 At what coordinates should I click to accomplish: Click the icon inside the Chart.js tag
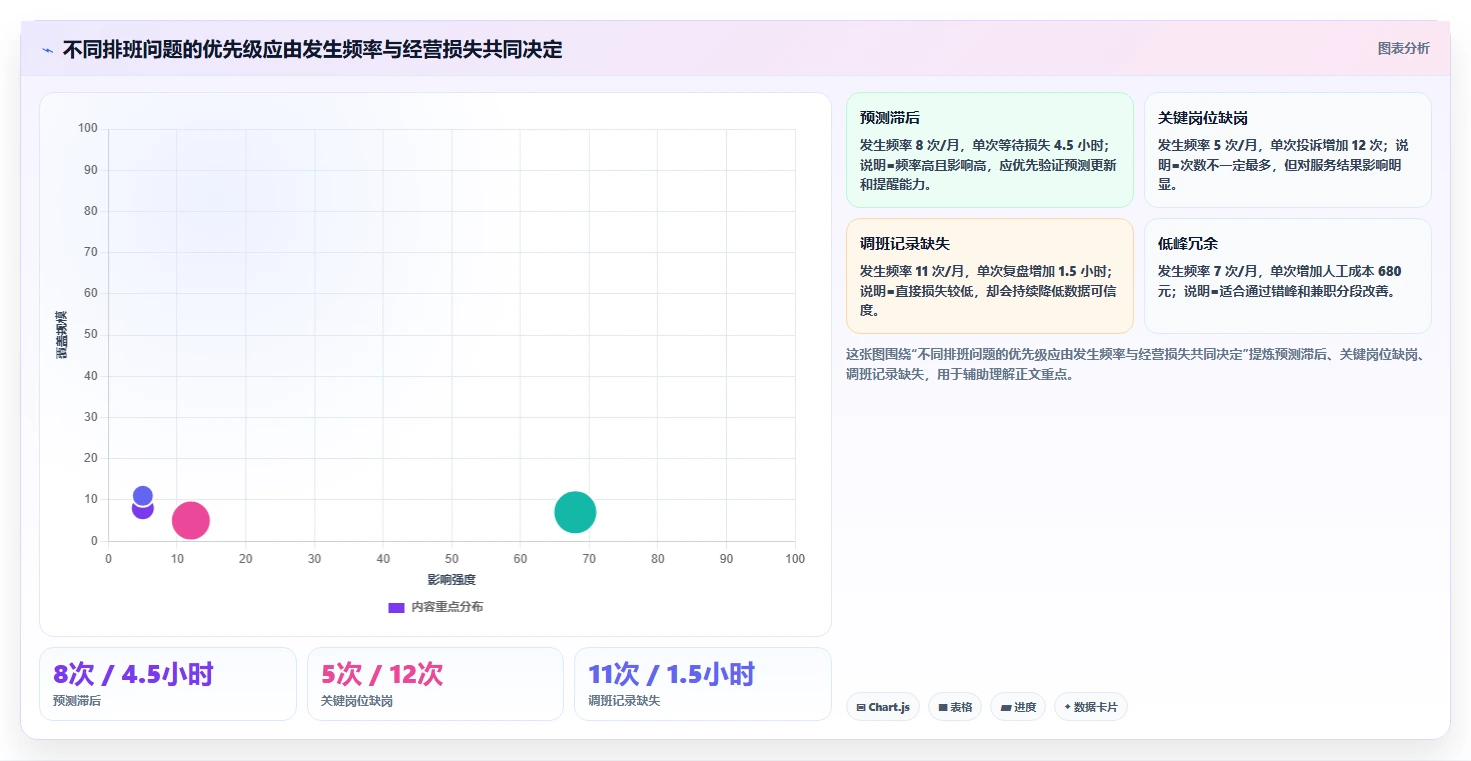coord(861,707)
